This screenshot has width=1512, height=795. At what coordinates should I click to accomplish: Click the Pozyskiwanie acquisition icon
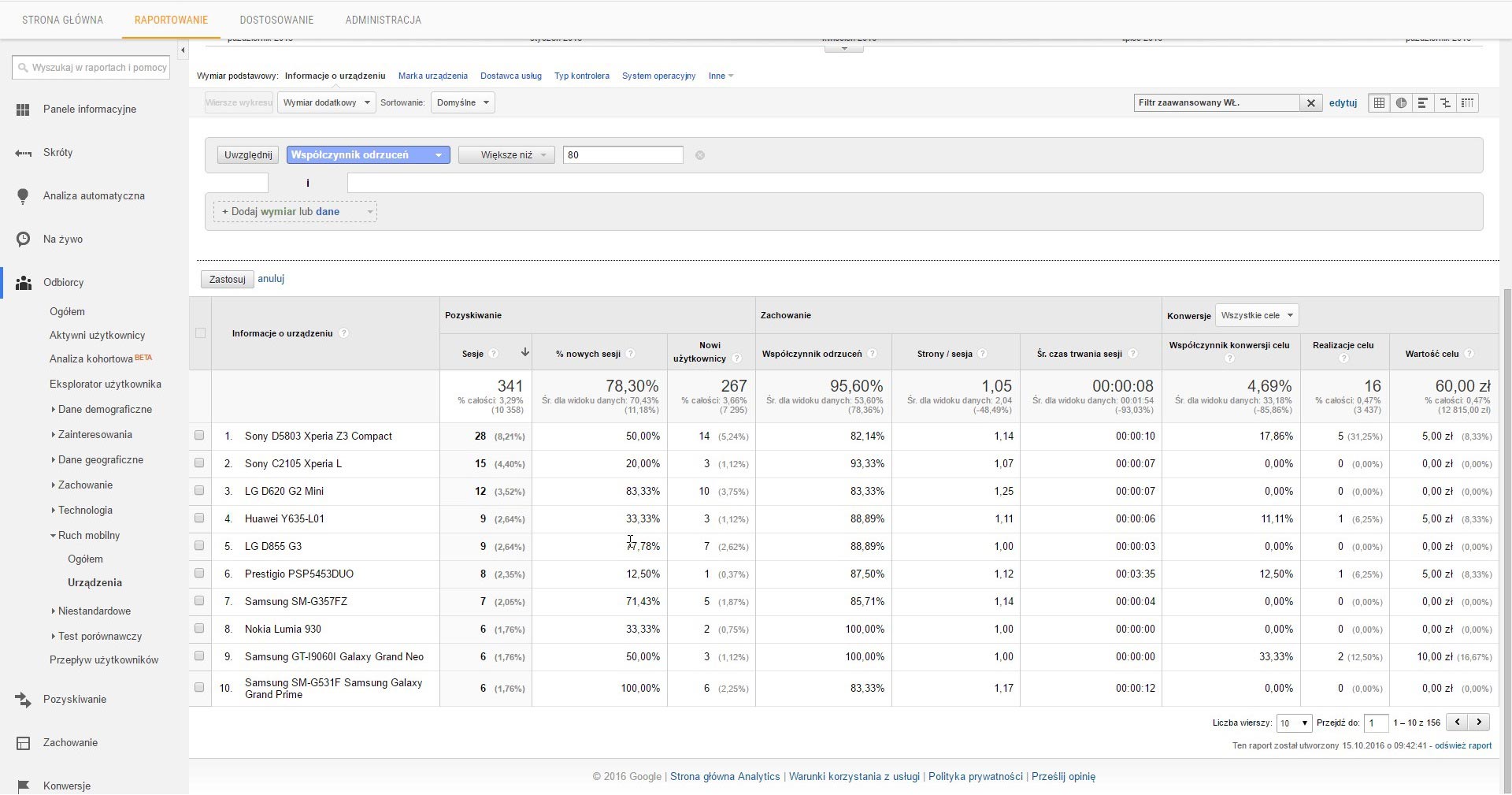pos(23,700)
